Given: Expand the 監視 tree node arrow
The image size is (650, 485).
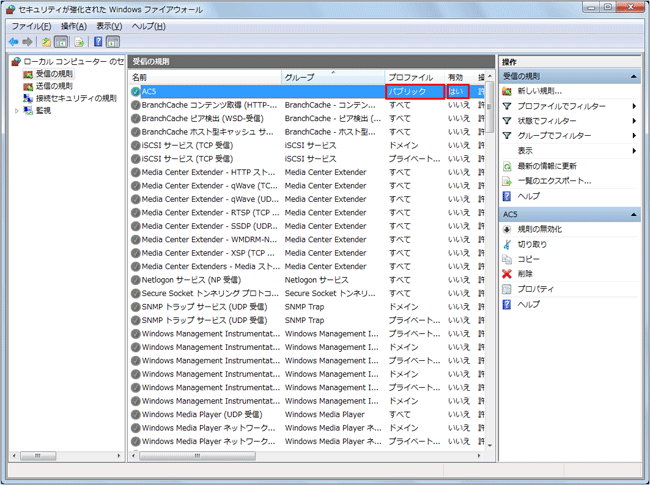Looking at the screenshot, I should (17, 111).
